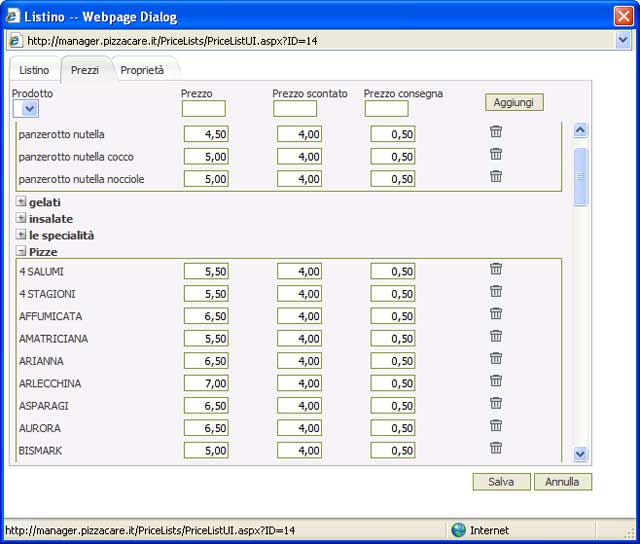This screenshot has height=544, width=640.
Task: Cancel with the Annulla button
Action: click(x=562, y=482)
